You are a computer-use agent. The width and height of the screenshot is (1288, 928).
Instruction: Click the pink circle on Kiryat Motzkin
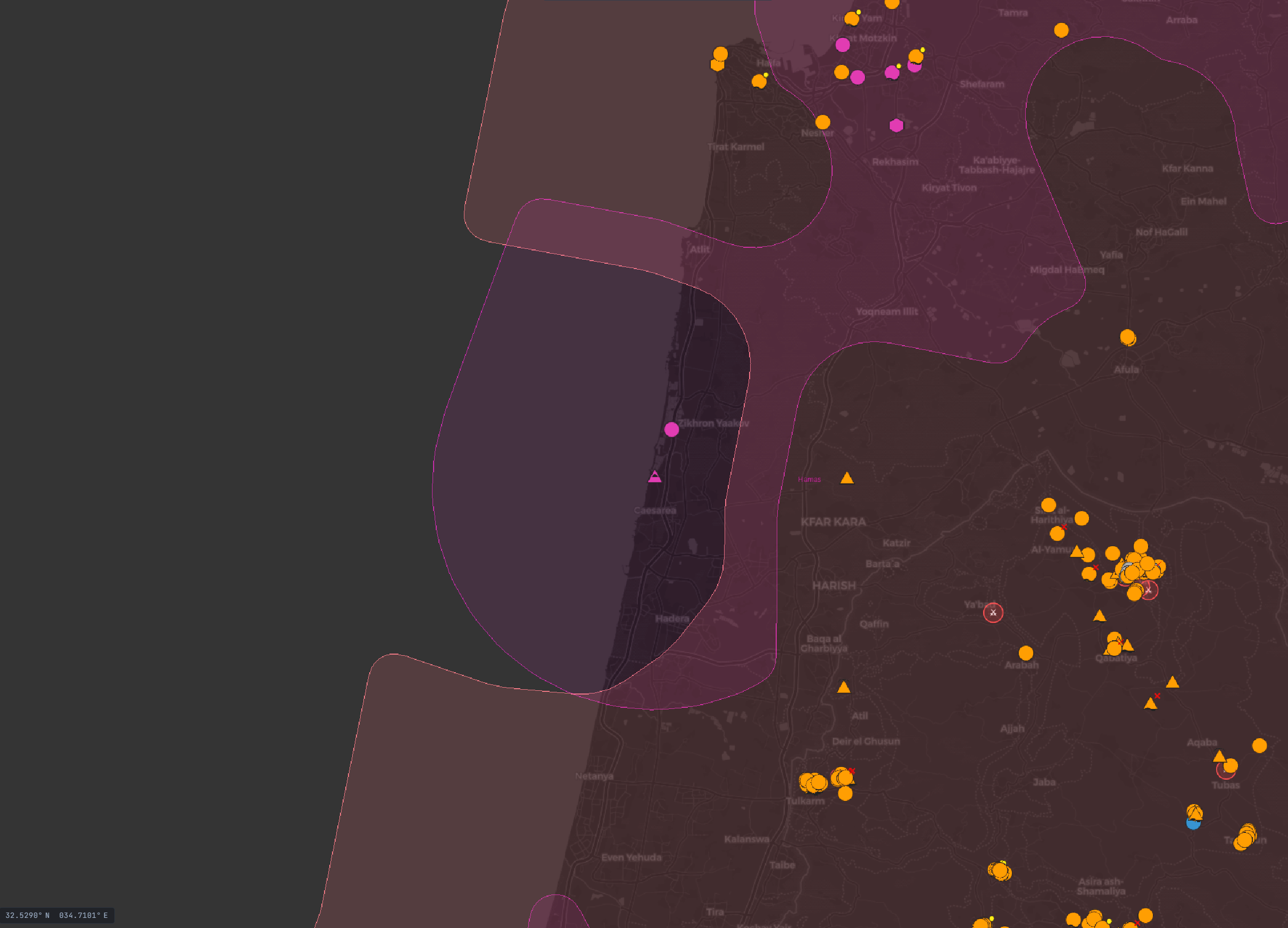pos(843,45)
